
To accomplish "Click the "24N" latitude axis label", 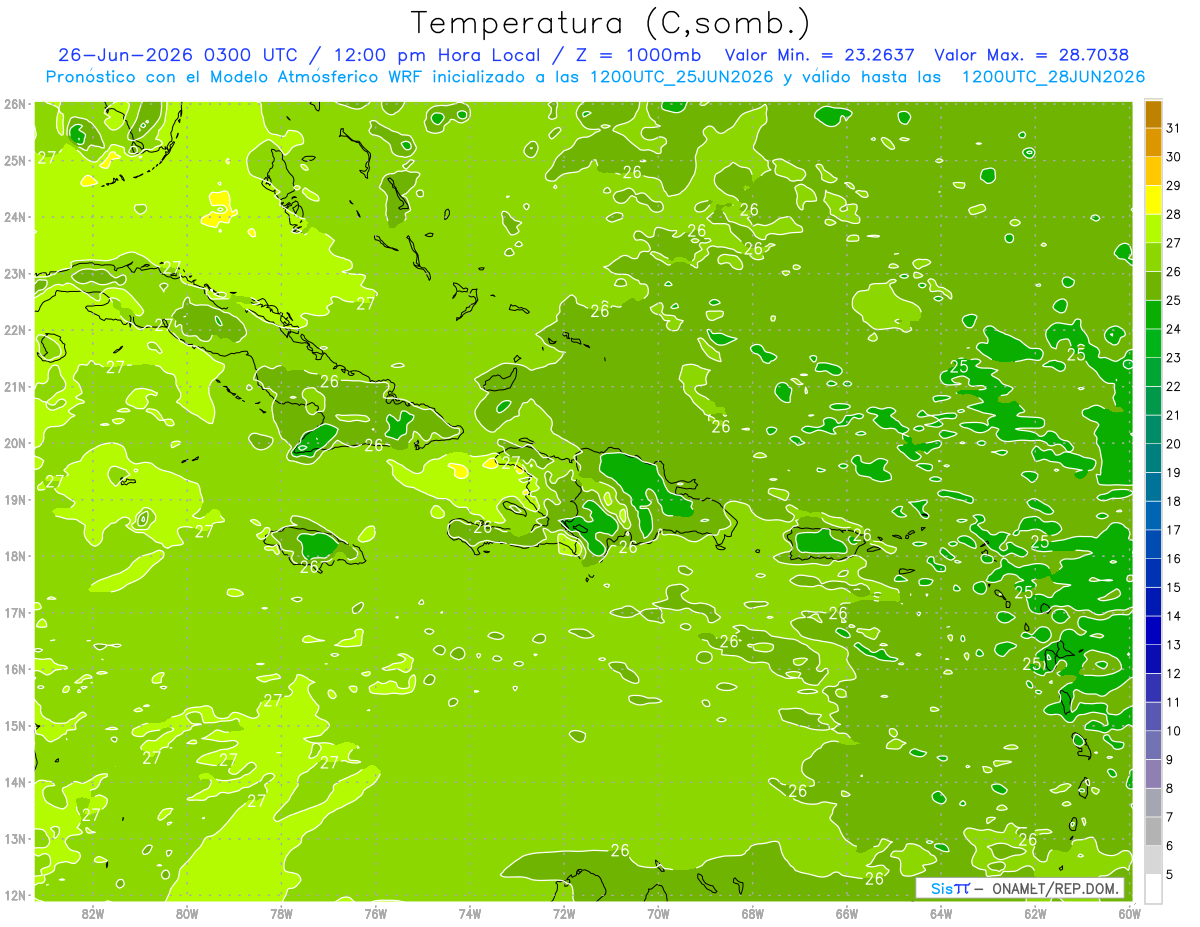I will click(x=15, y=217).
